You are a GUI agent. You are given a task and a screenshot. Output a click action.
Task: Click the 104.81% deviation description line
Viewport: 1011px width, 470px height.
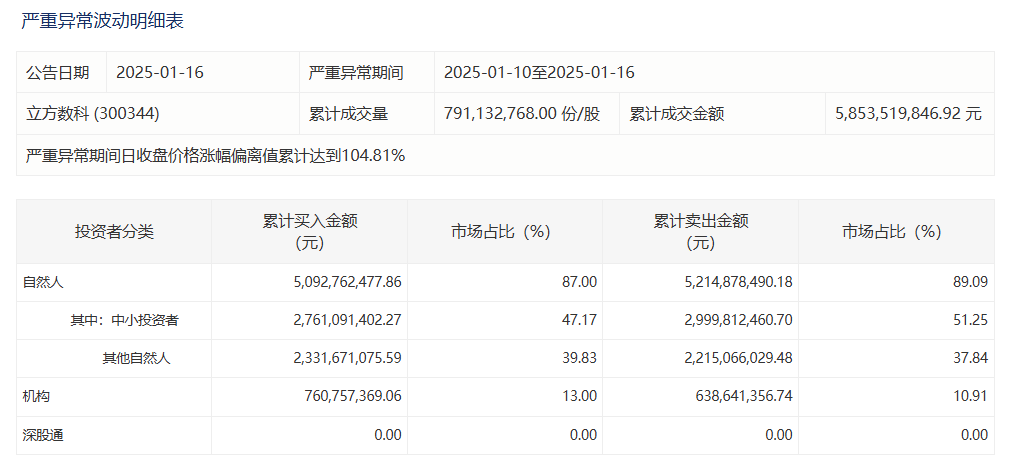pyautogui.click(x=215, y=156)
